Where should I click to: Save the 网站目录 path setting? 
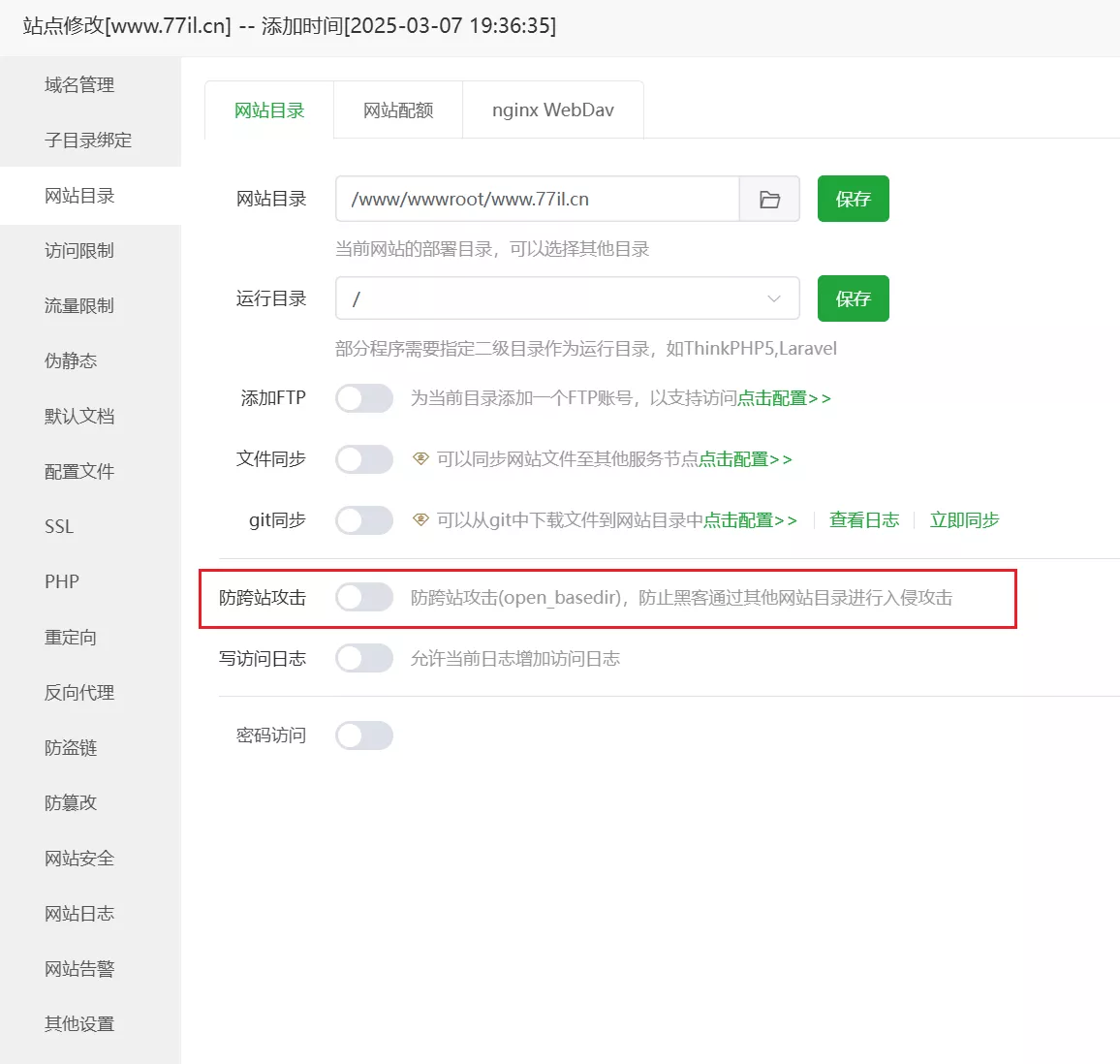point(853,200)
